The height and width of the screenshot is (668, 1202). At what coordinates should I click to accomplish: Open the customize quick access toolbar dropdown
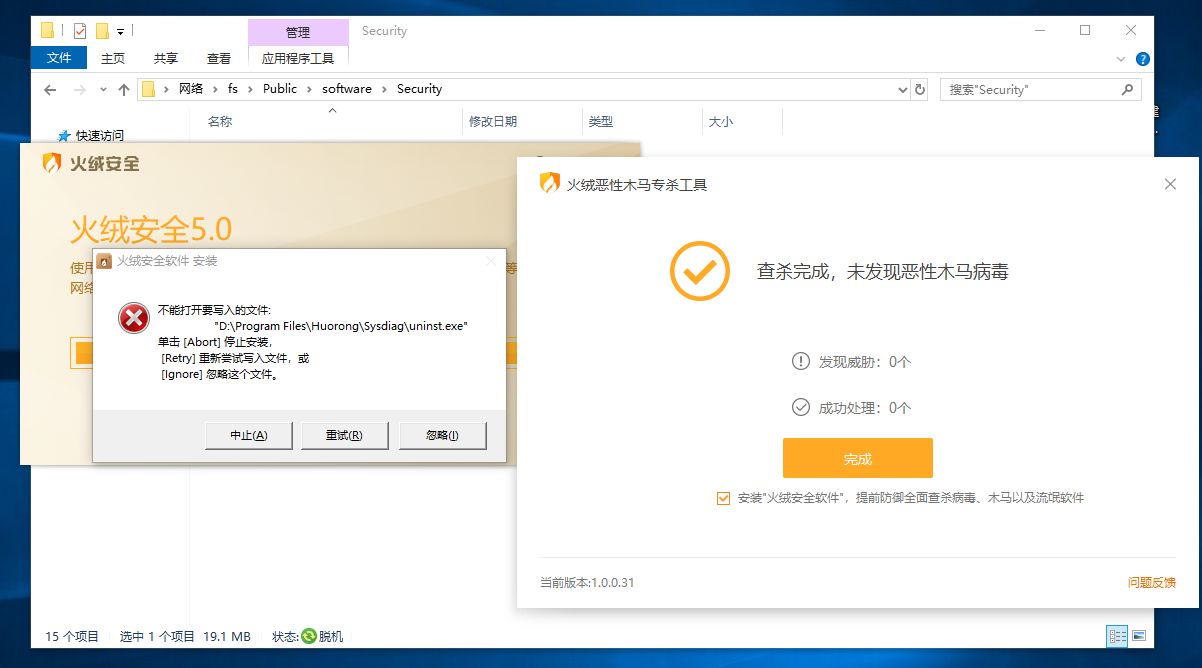(x=121, y=31)
